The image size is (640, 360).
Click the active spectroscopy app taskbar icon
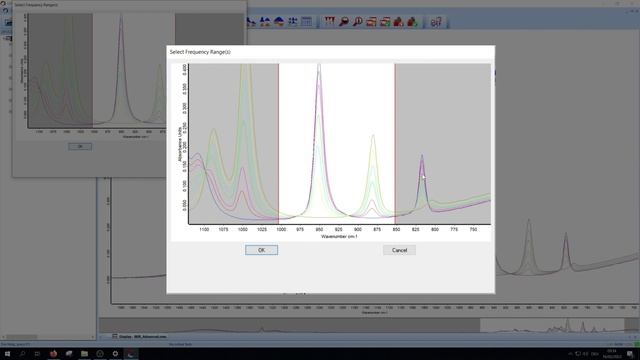(x=131, y=353)
